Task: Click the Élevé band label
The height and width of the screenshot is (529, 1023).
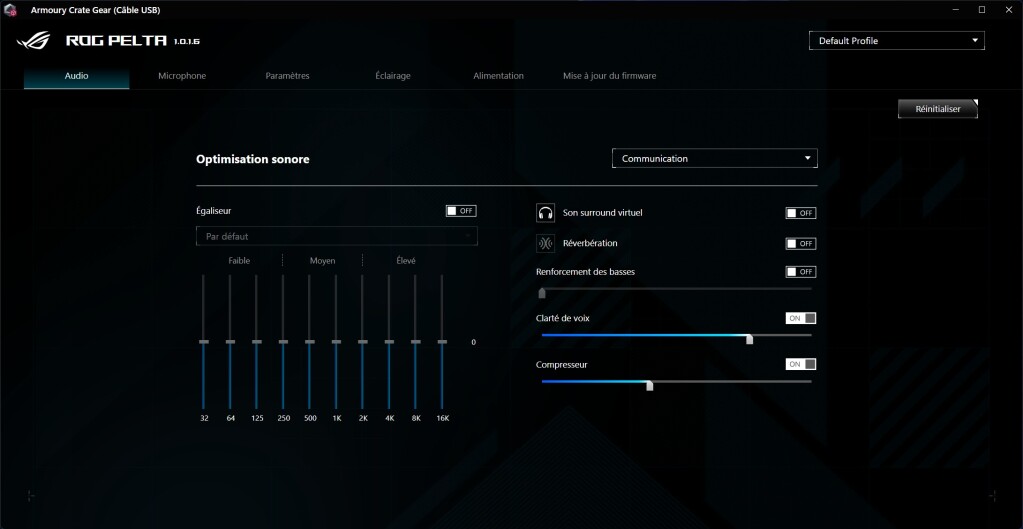Action: tap(405, 260)
